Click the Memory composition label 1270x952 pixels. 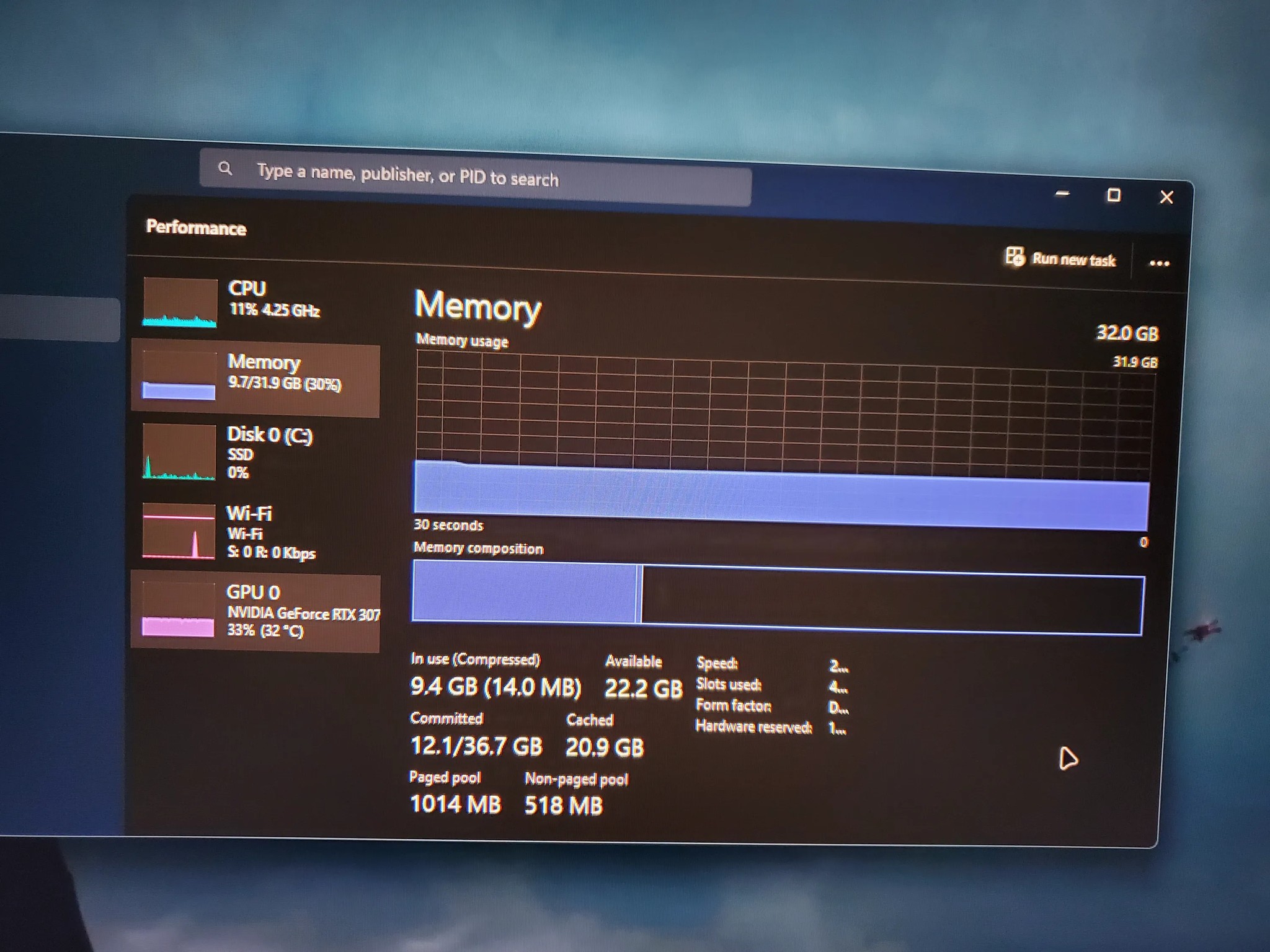click(x=478, y=549)
